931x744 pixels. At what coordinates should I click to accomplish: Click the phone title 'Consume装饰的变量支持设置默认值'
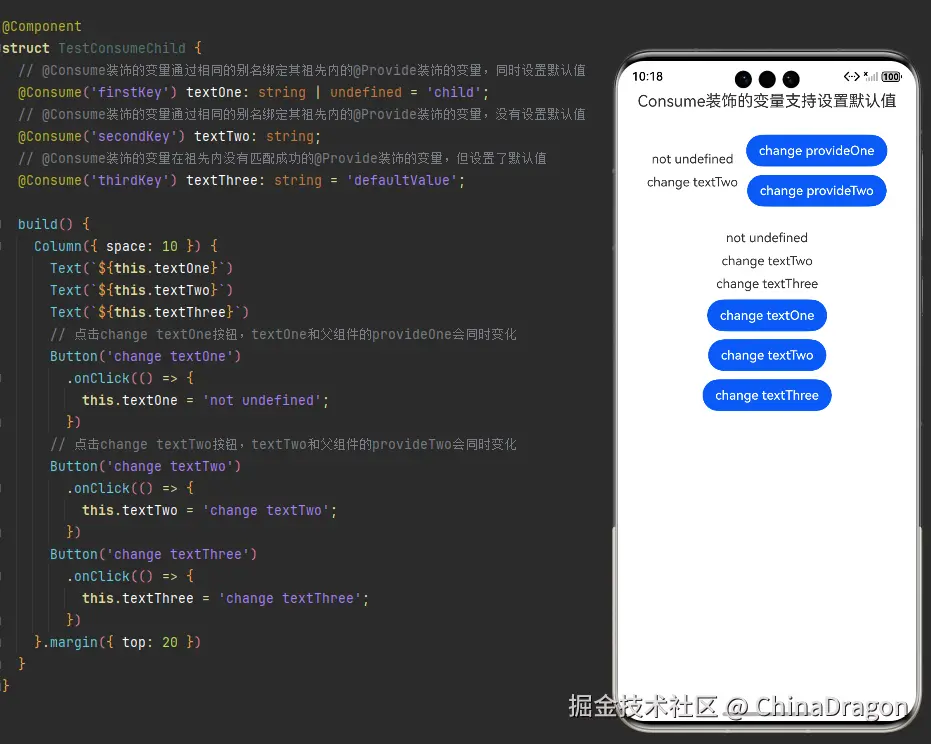[767, 101]
